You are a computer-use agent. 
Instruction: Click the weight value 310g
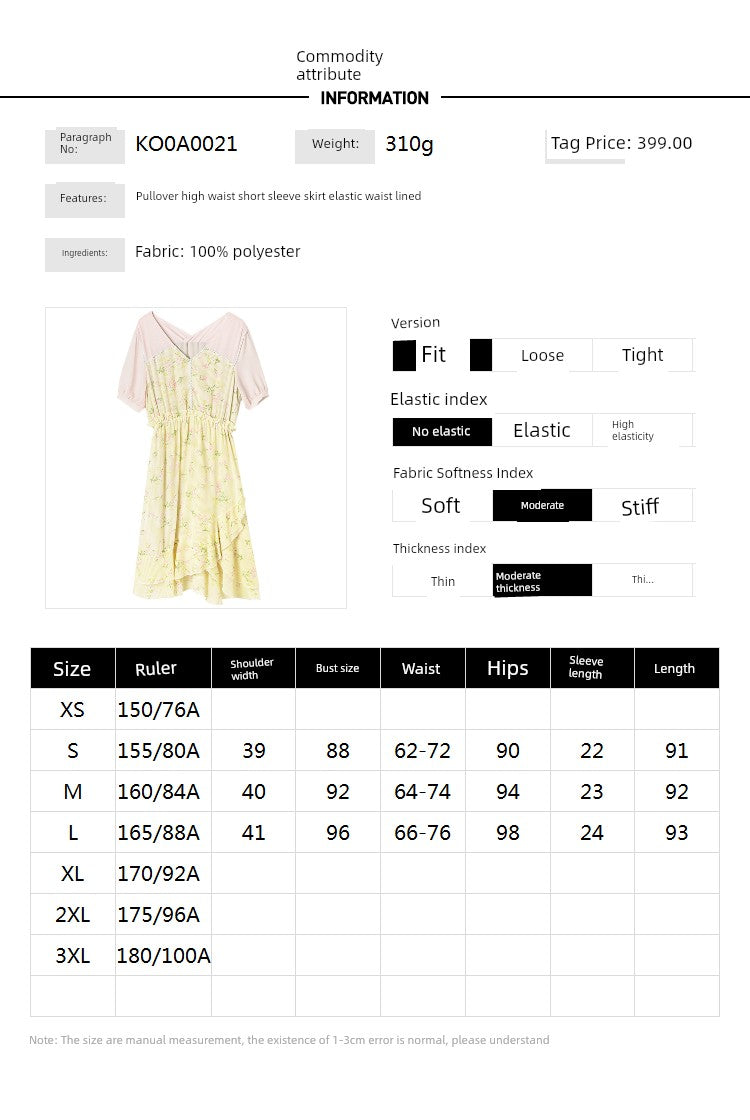pos(409,144)
